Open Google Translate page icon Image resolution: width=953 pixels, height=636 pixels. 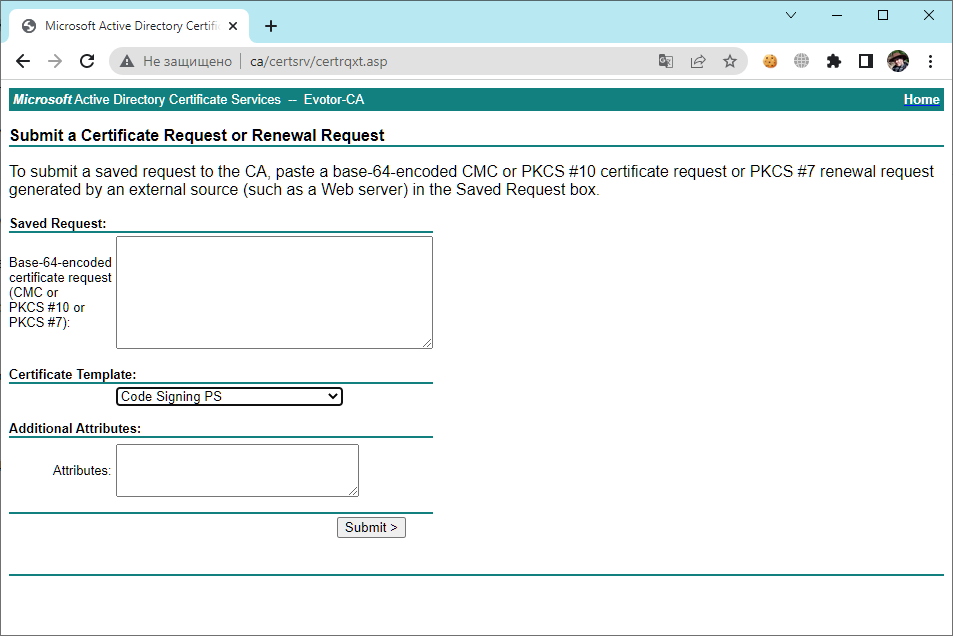point(666,61)
